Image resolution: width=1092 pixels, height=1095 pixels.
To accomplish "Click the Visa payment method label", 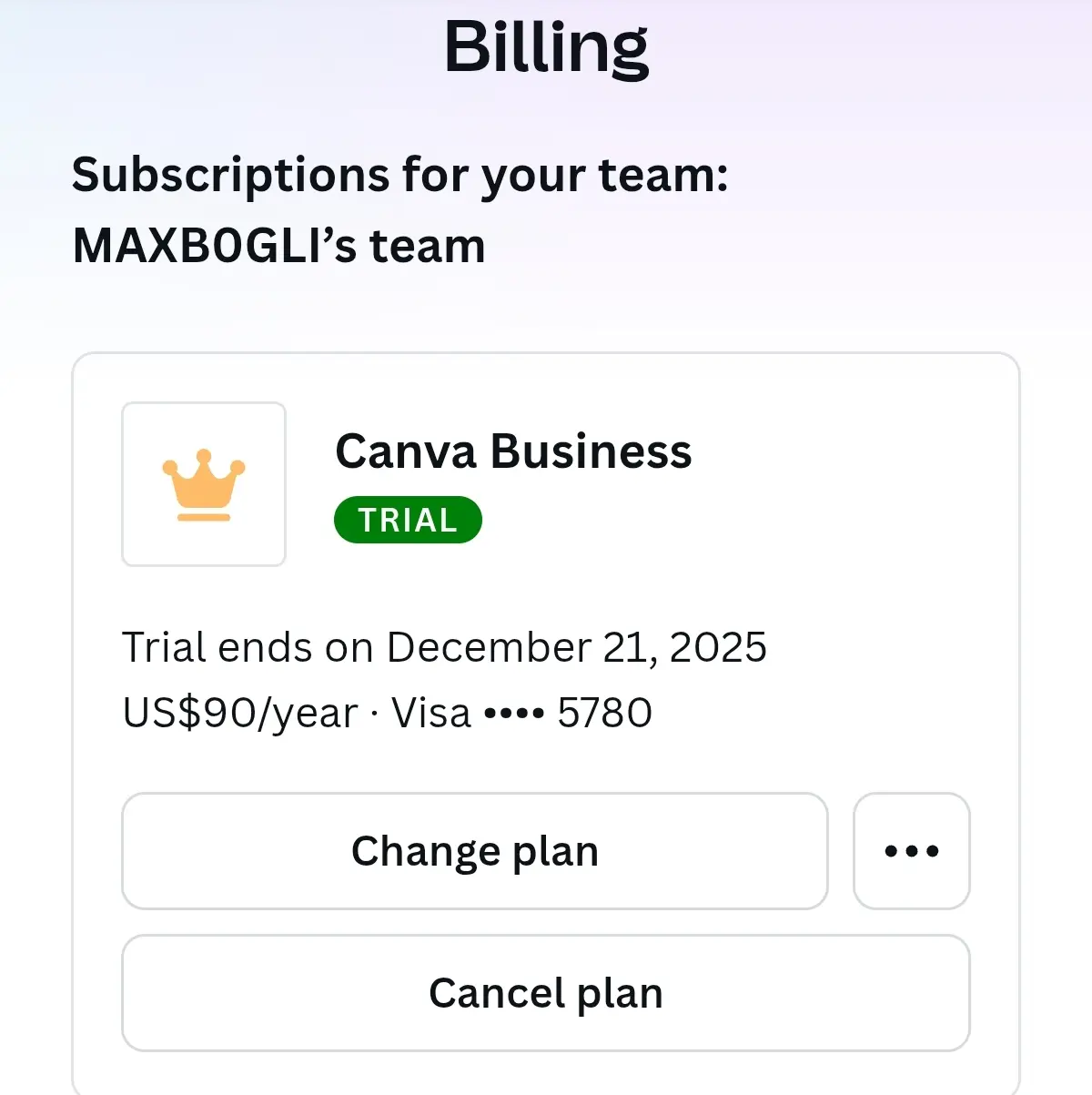I will tap(431, 713).
